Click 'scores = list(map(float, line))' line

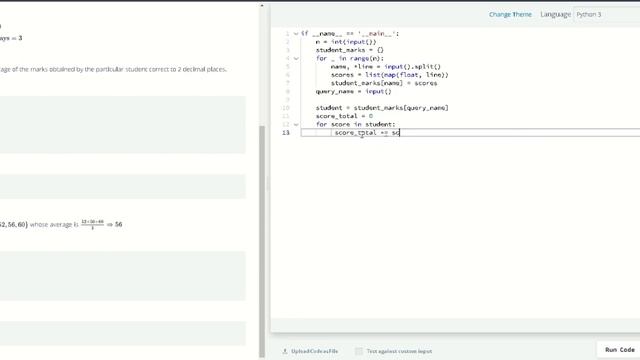(389, 75)
